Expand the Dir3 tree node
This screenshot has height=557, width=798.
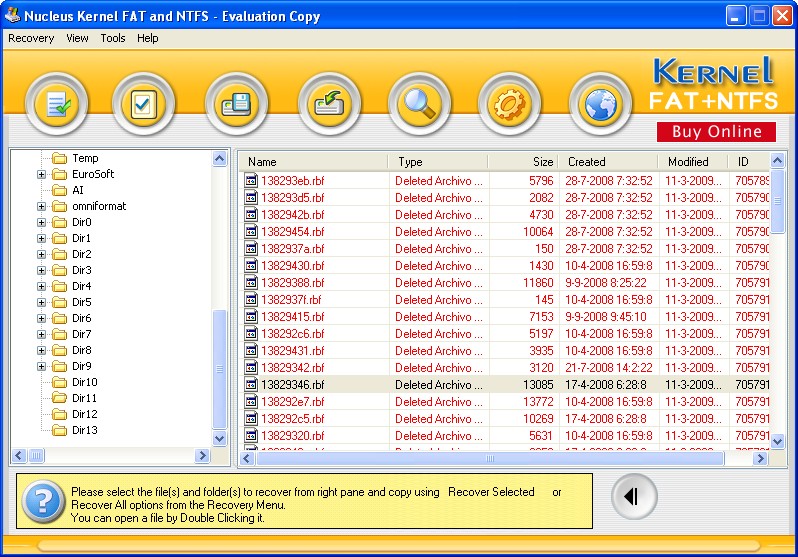[x=41, y=270]
